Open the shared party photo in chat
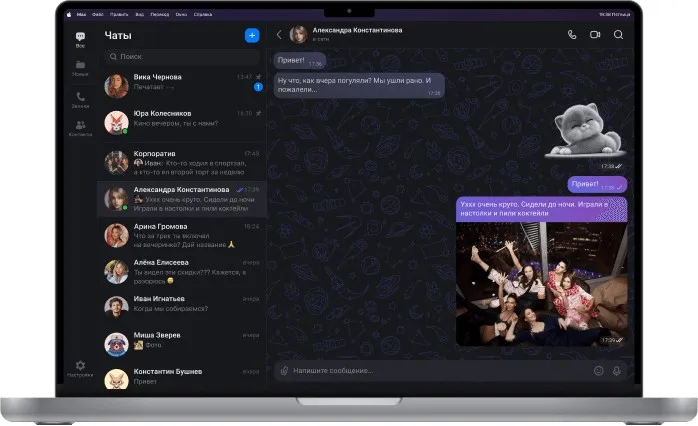The image size is (698, 426). pyautogui.click(x=541, y=284)
